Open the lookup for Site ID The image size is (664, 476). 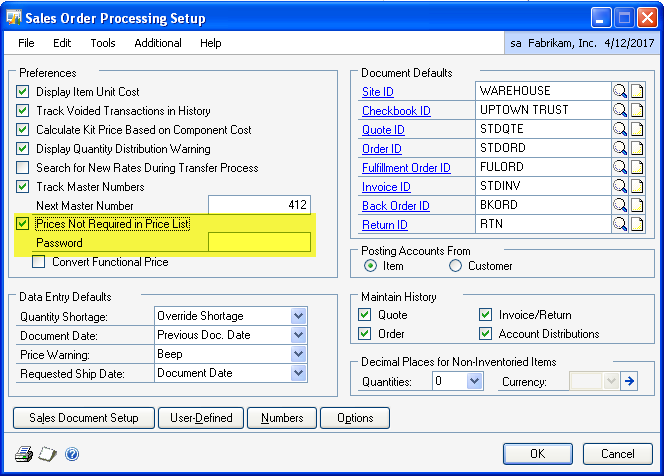(620, 91)
